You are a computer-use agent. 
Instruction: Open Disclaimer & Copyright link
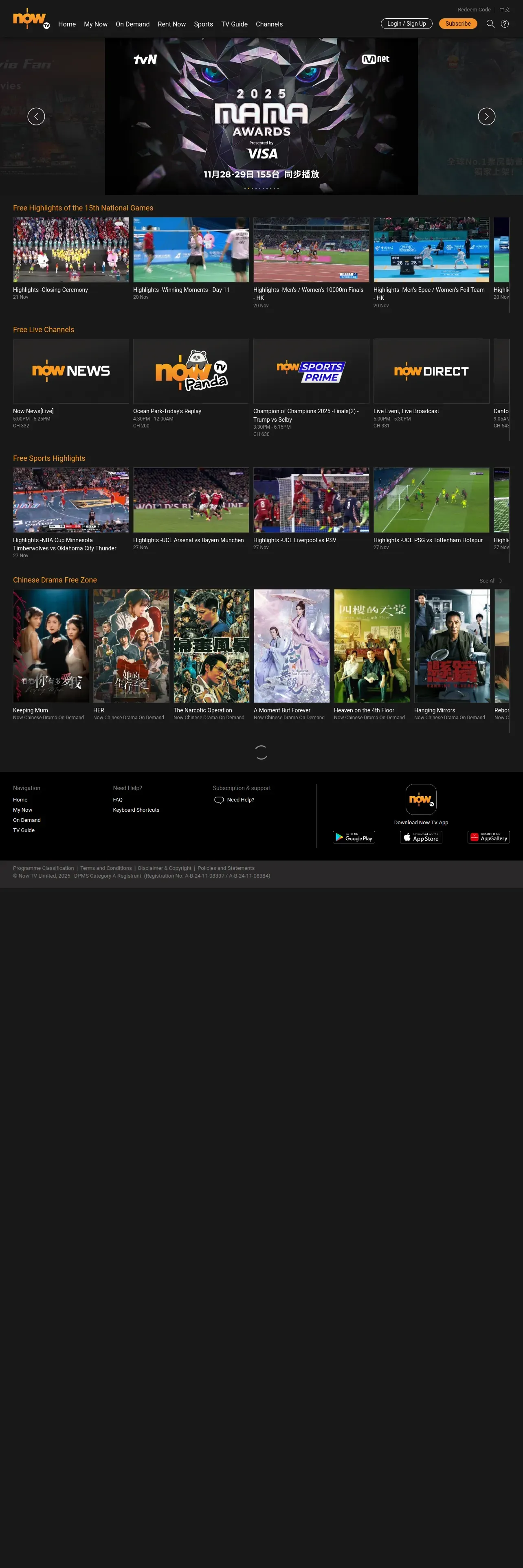(165, 868)
